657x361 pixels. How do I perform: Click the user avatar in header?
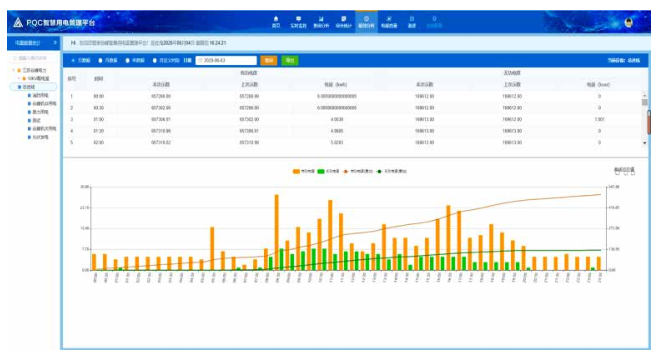(629, 22)
